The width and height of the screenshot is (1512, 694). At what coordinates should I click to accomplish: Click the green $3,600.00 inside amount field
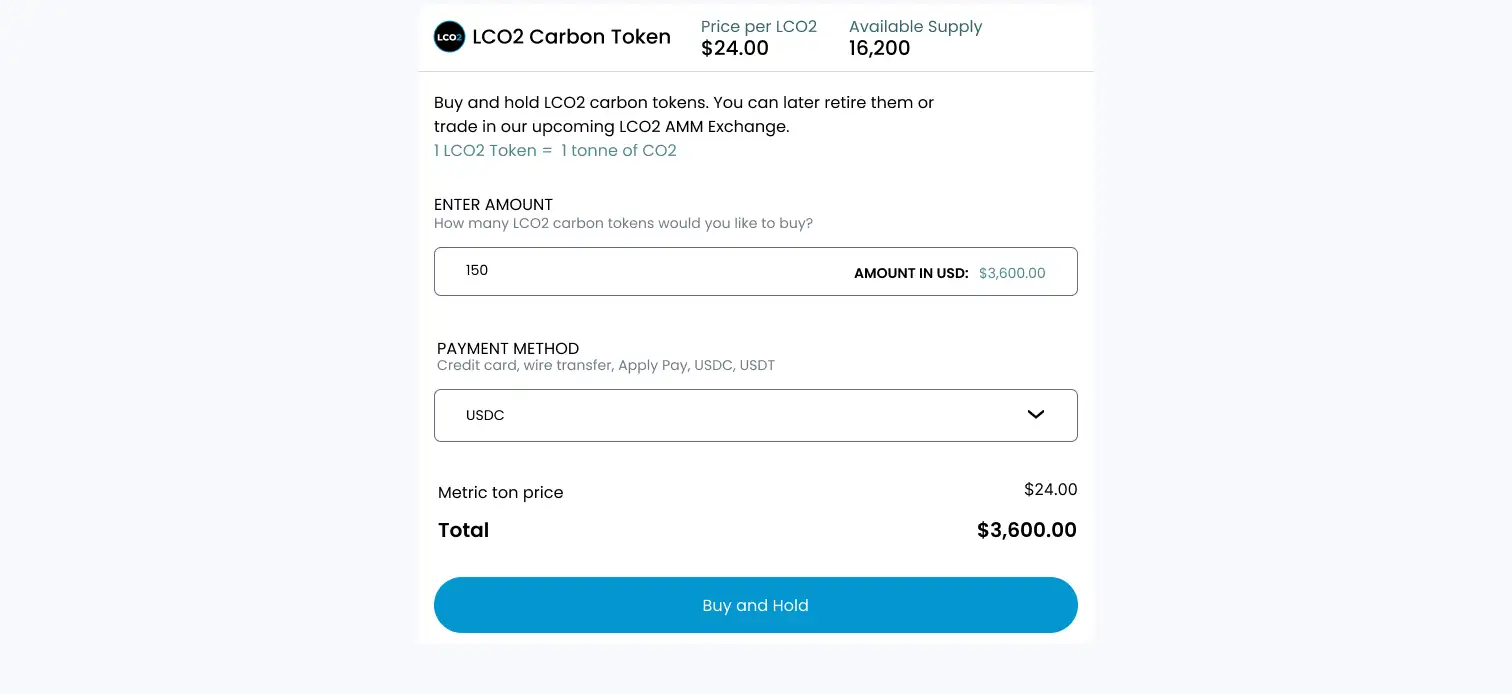pos(1012,273)
